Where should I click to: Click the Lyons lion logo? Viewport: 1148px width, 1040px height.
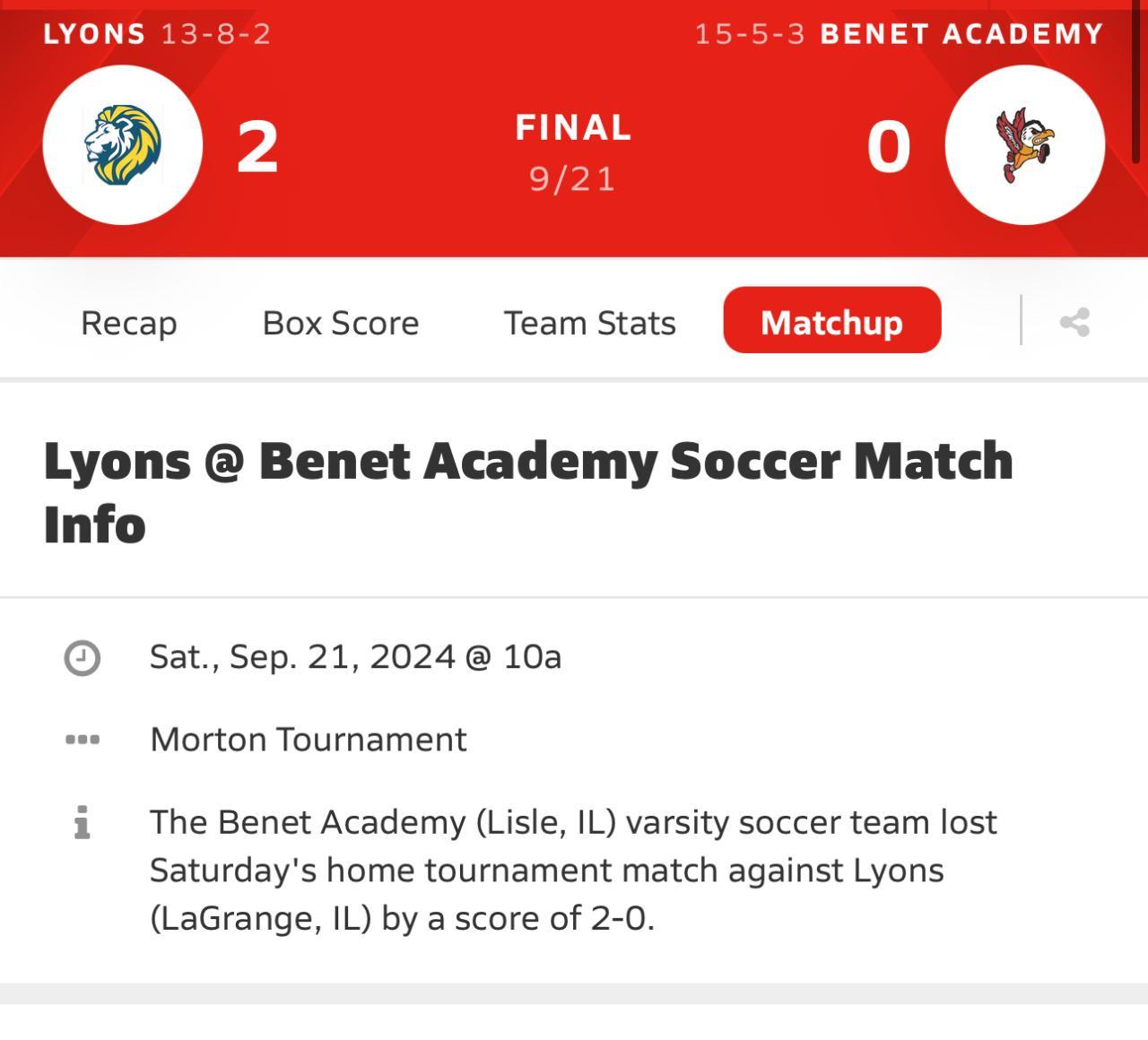123,144
